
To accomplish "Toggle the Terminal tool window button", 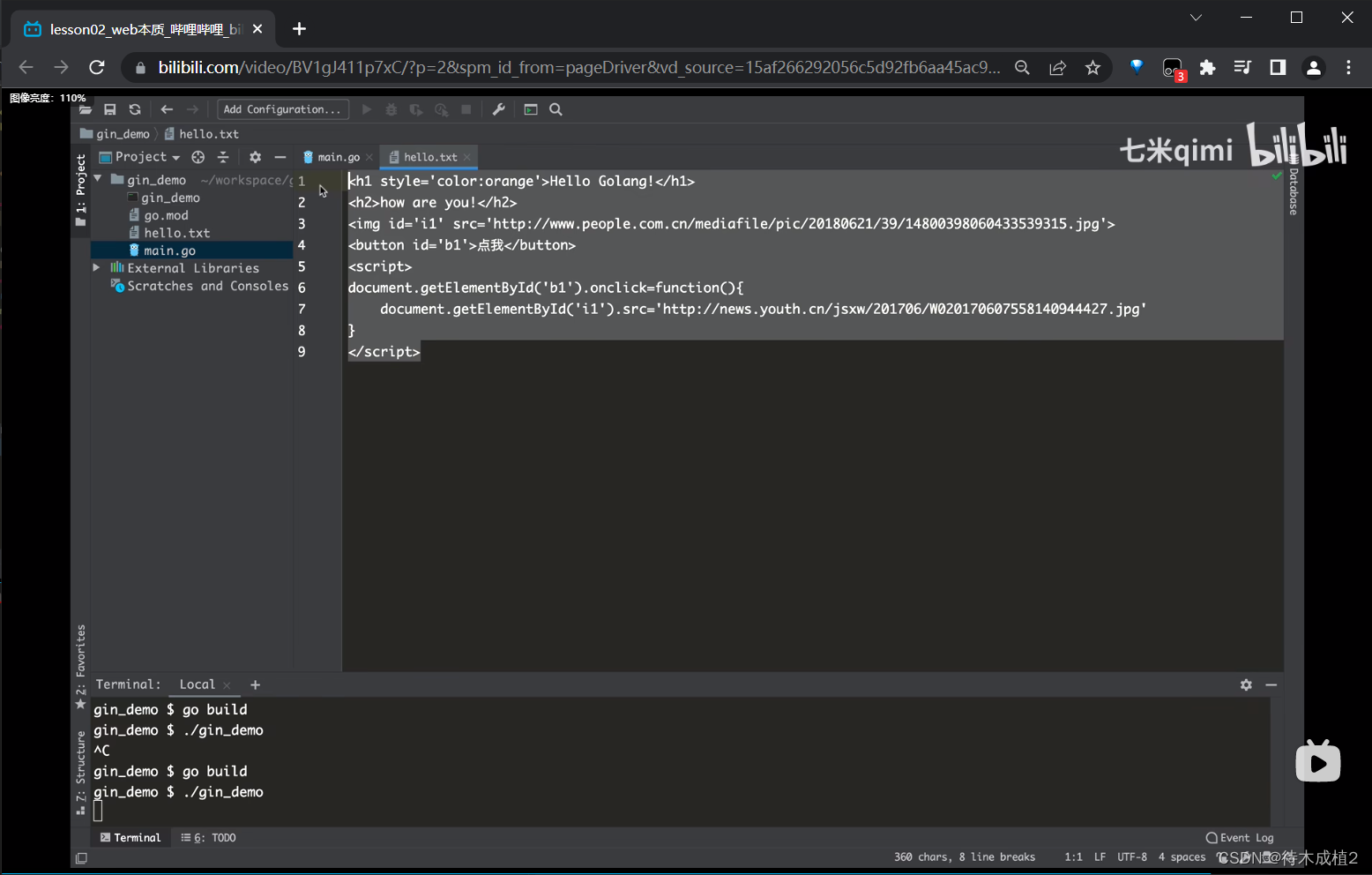I will tap(130, 838).
